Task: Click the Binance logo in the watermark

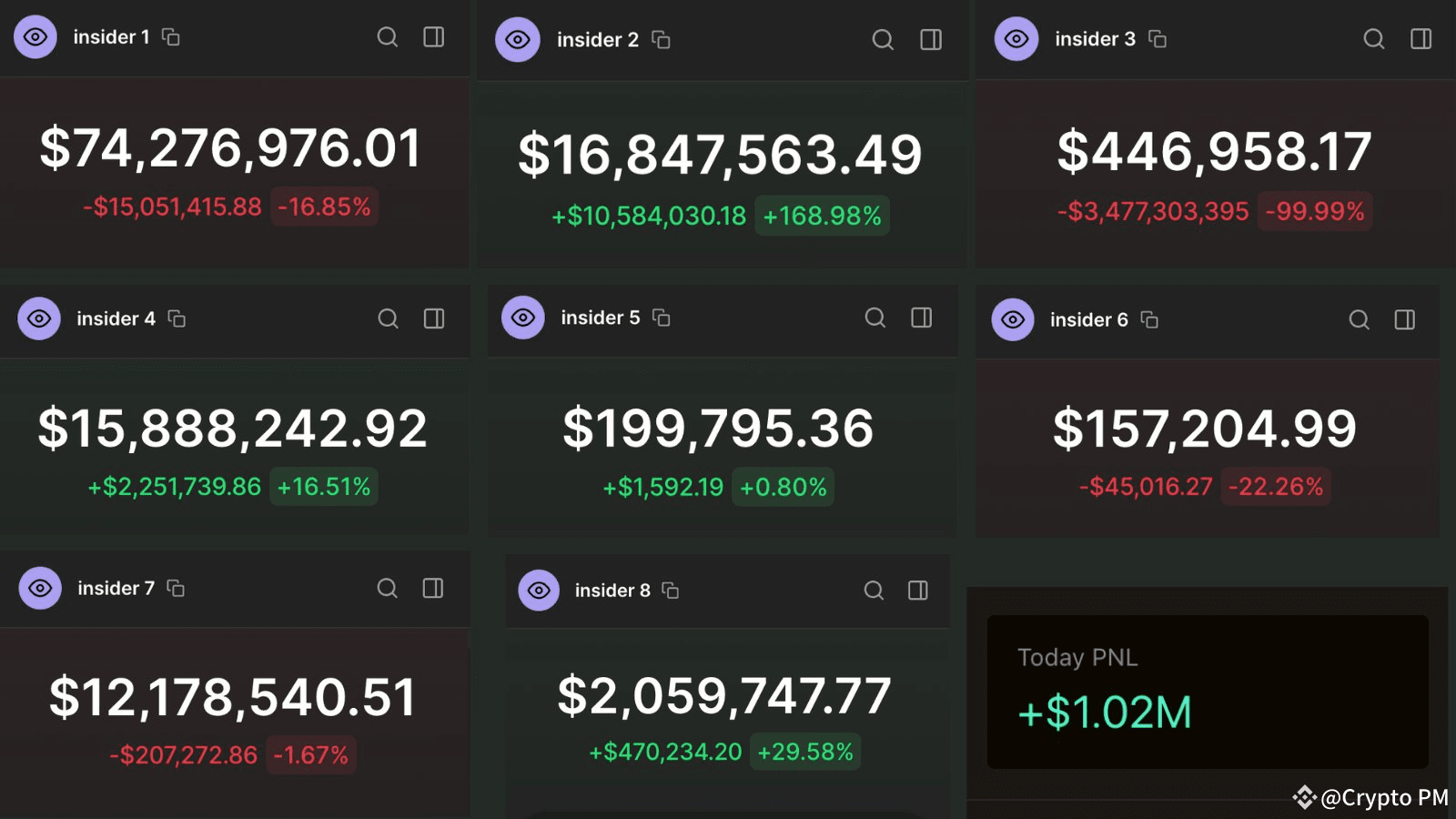Action: (x=1305, y=797)
